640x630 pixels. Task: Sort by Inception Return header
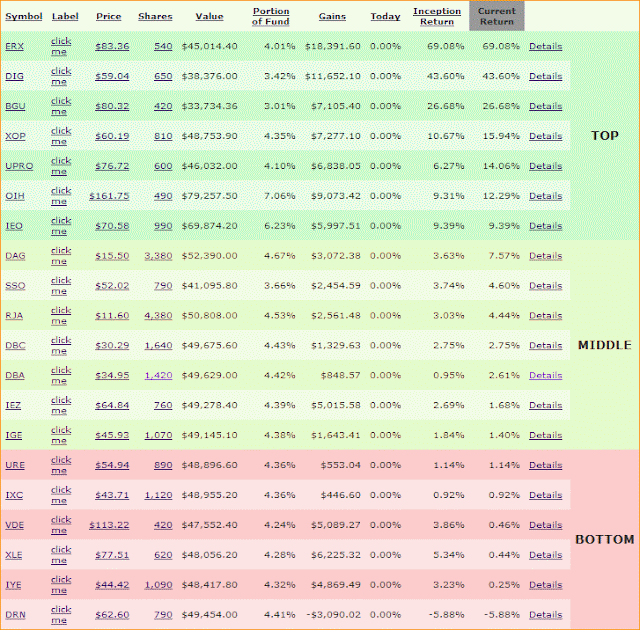[437, 16]
